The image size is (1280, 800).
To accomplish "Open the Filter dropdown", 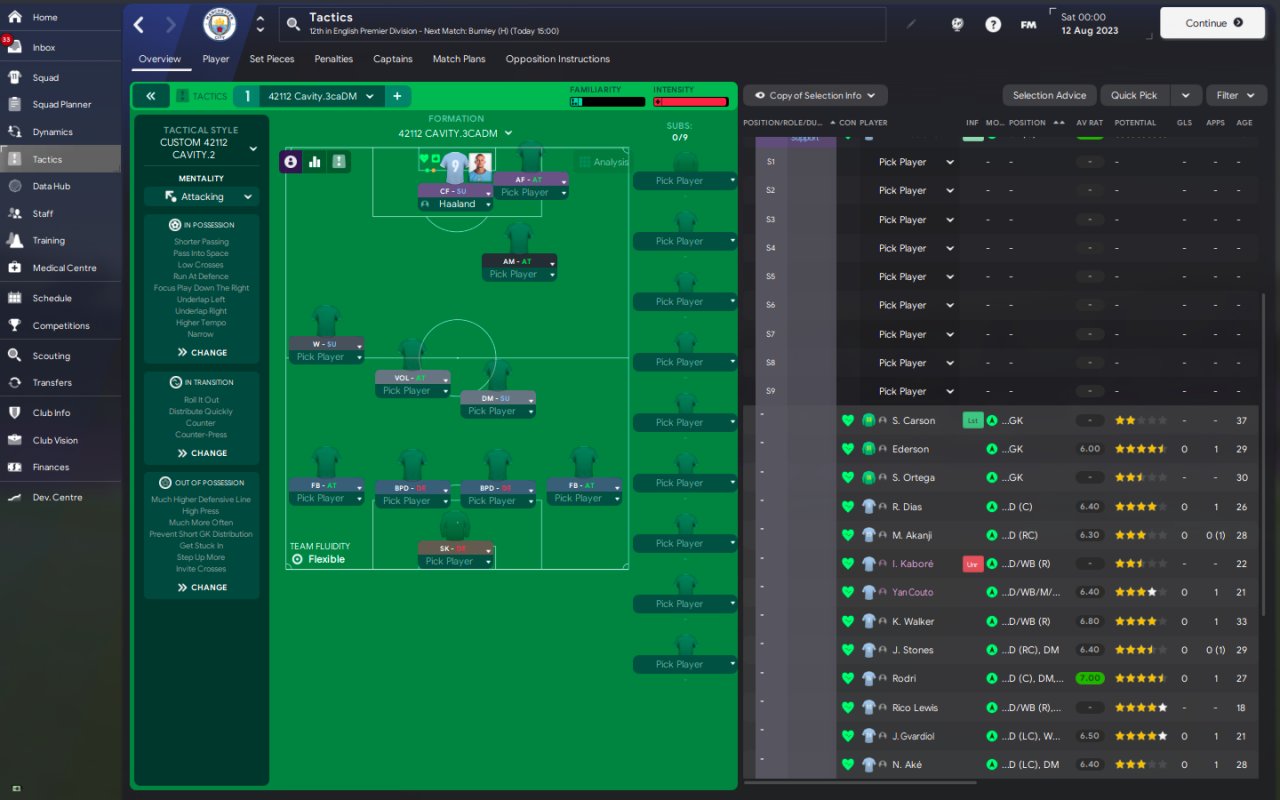I will pos(1236,95).
